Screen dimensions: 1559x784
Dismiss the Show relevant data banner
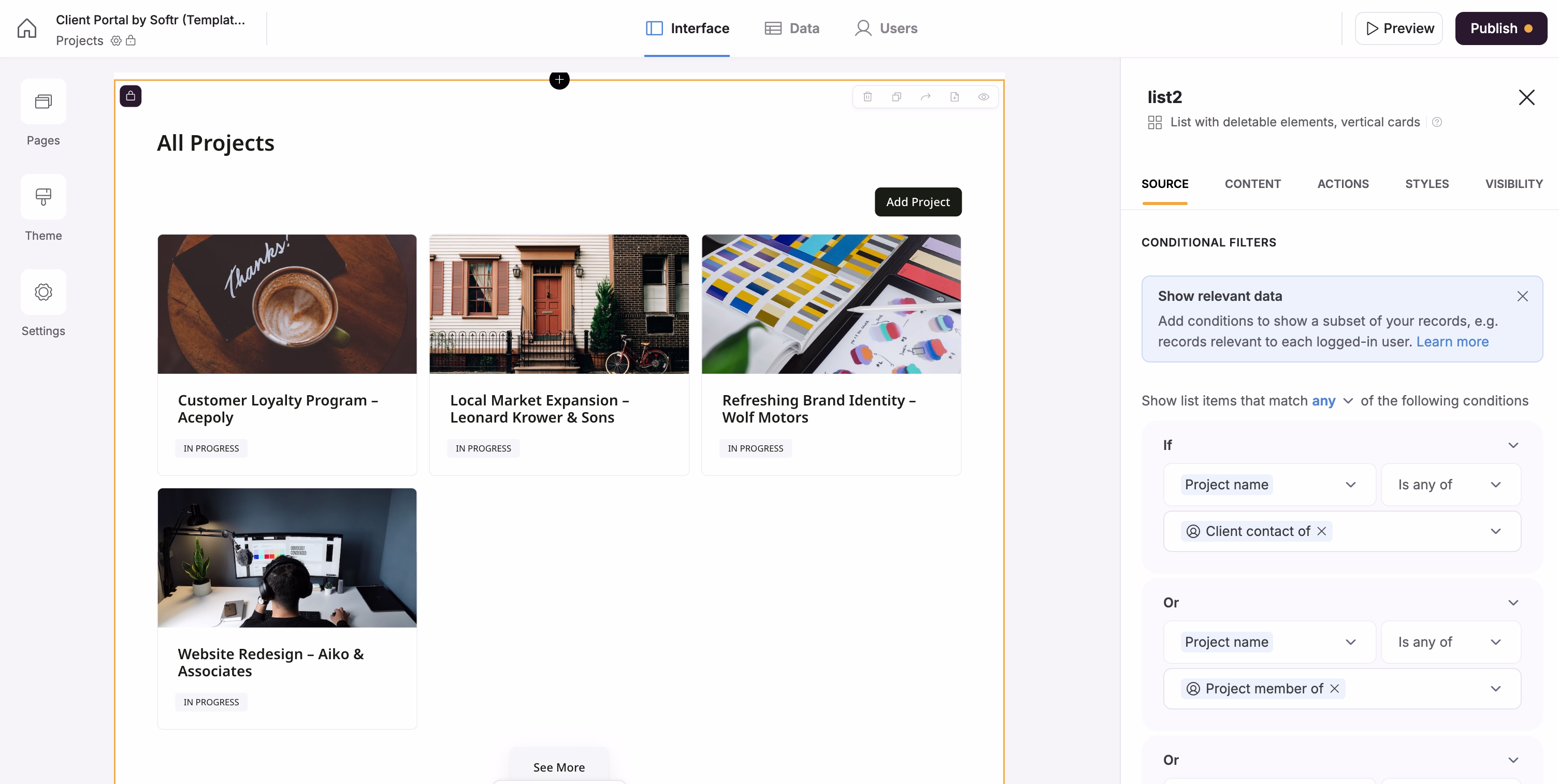(1523, 296)
